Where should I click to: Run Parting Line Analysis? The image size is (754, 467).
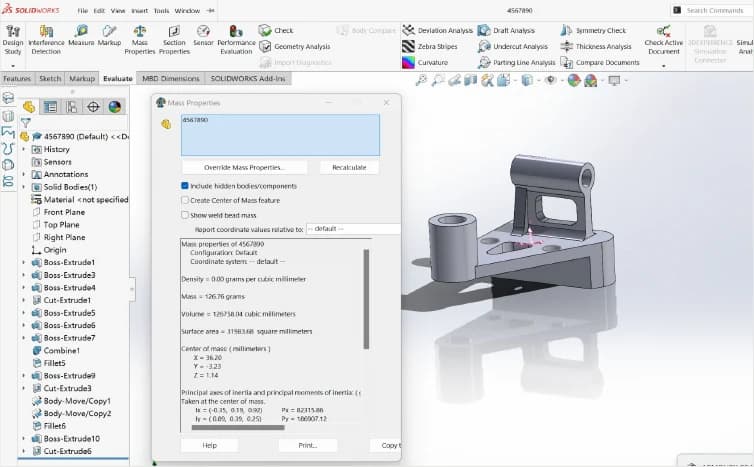(516, 63)
